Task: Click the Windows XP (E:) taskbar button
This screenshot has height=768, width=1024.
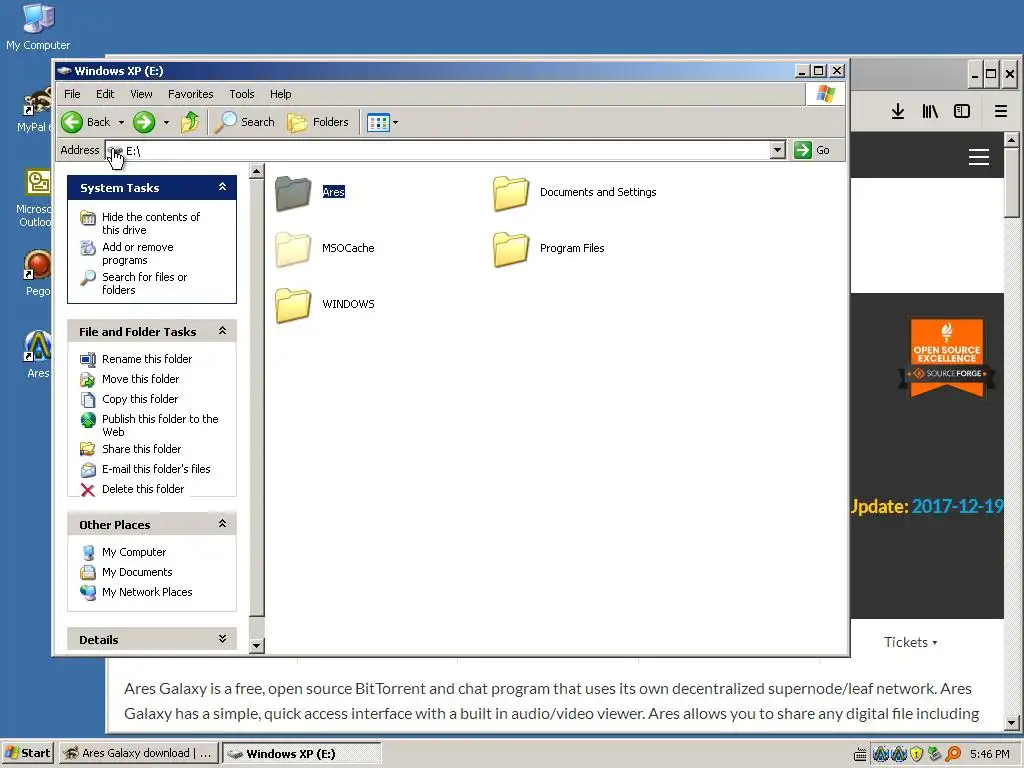Action: (x=302, y=754)
